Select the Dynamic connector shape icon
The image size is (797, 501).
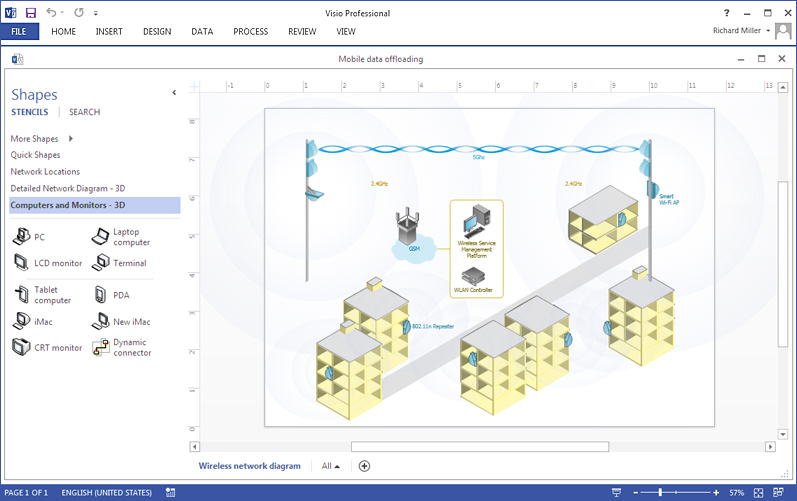point(101,347)
